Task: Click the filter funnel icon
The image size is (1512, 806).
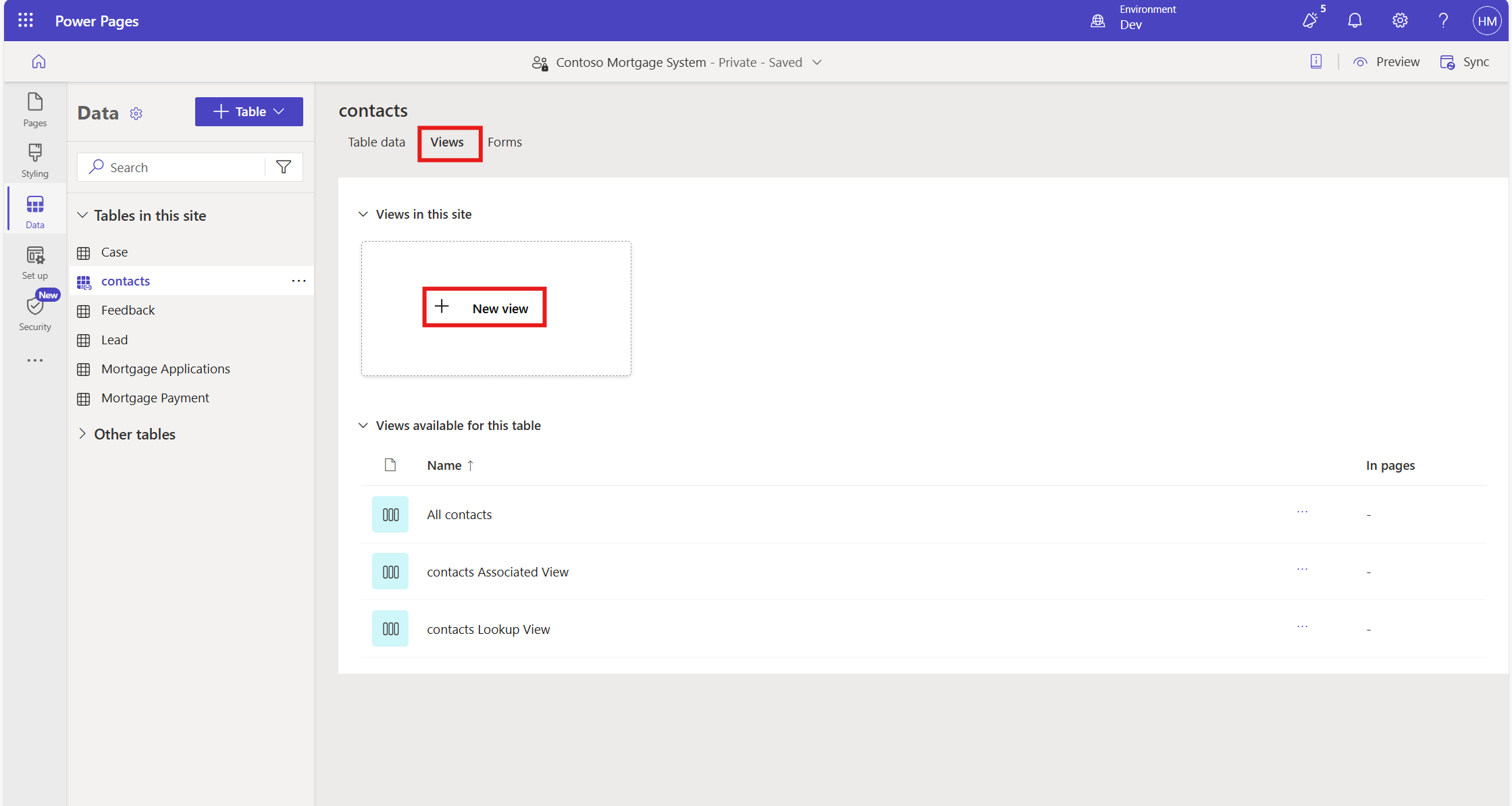Action: [x=284, y=167]
